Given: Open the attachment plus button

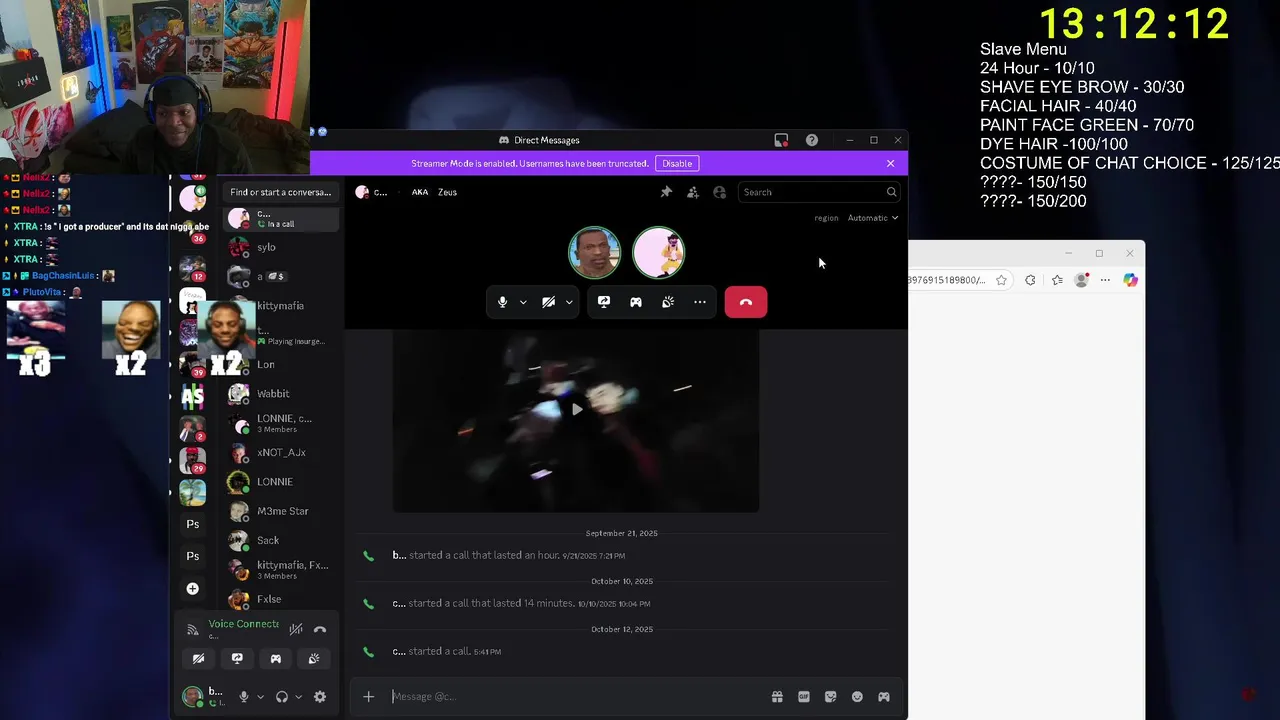Looking at the screenshot, I should click(x=368, y=697).
